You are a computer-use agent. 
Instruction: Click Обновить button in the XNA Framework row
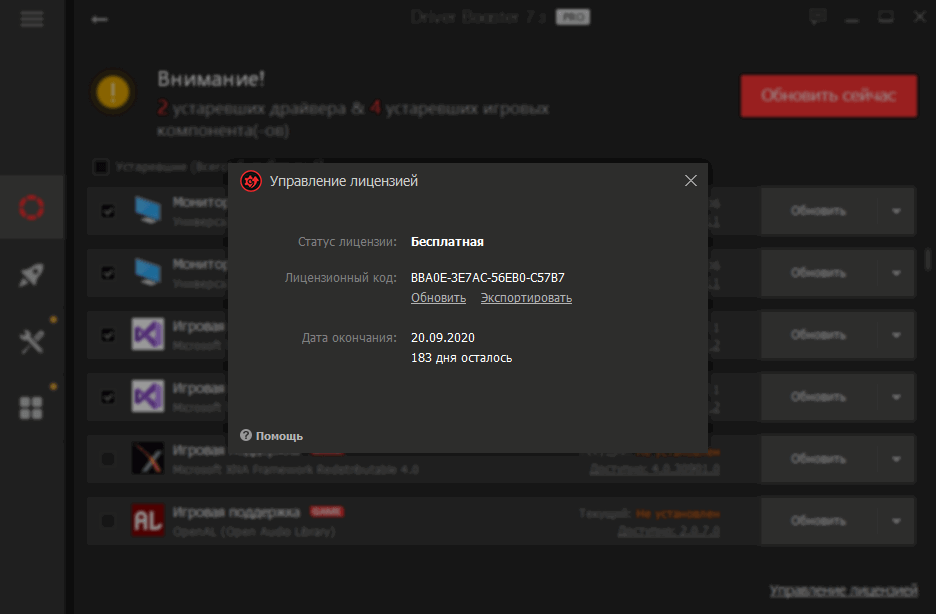pyautogui.click(x=818, y=459)
